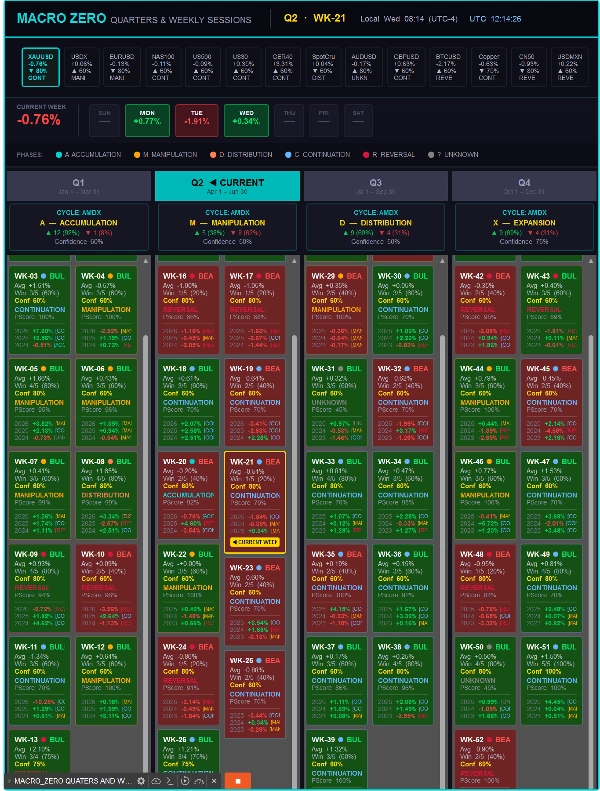Open source code terminal icon in the indicator toolbar
Screen dimensions: 600x791
(170, 780)
